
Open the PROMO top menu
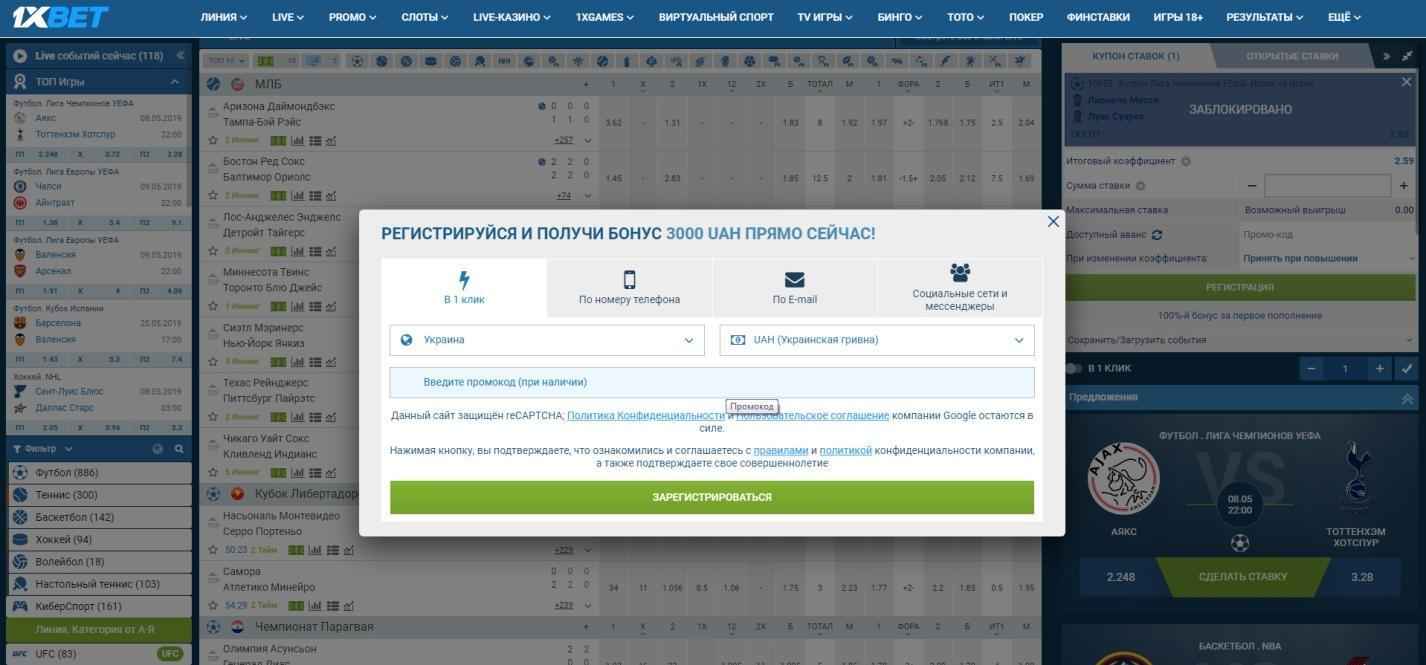pyautogui.click(x=353, y=17)
